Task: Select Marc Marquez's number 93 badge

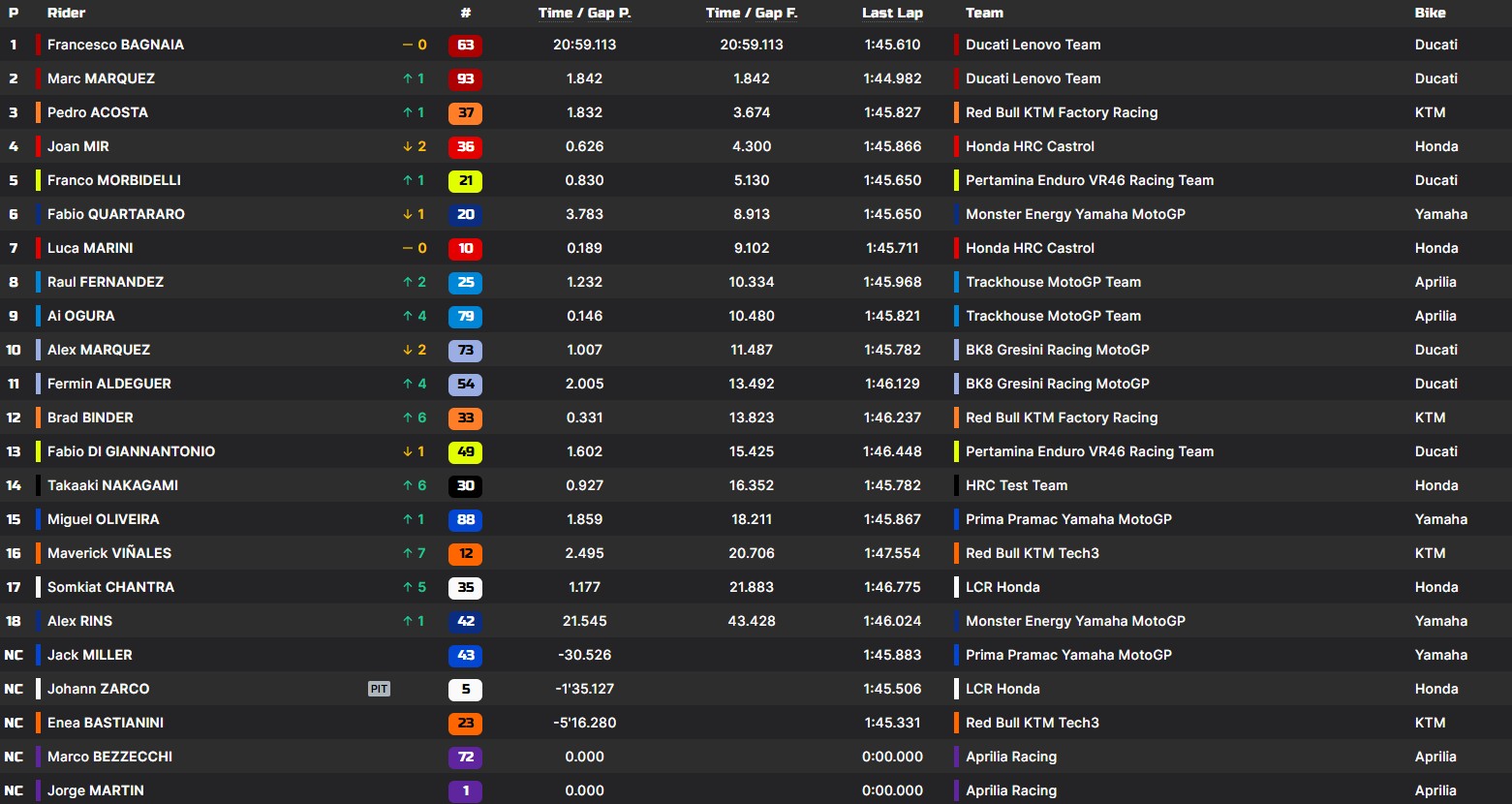Action: point(465,78)
